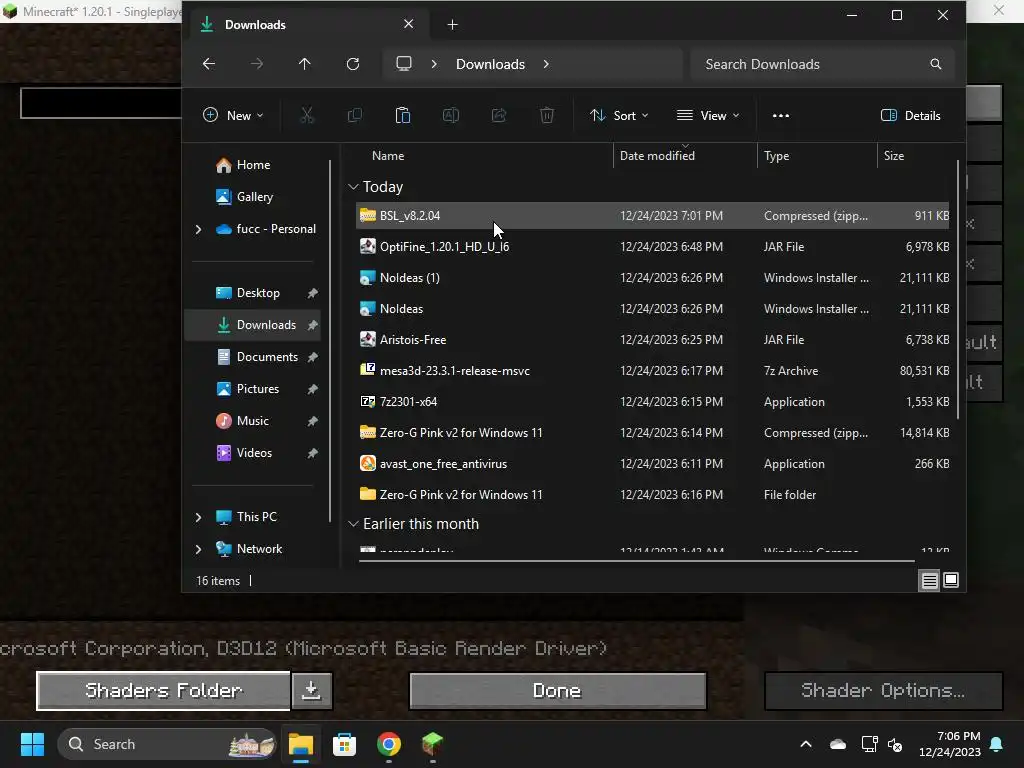
Task: Select the 7z2301-x64 application file
Action: (x=652, y=402)
